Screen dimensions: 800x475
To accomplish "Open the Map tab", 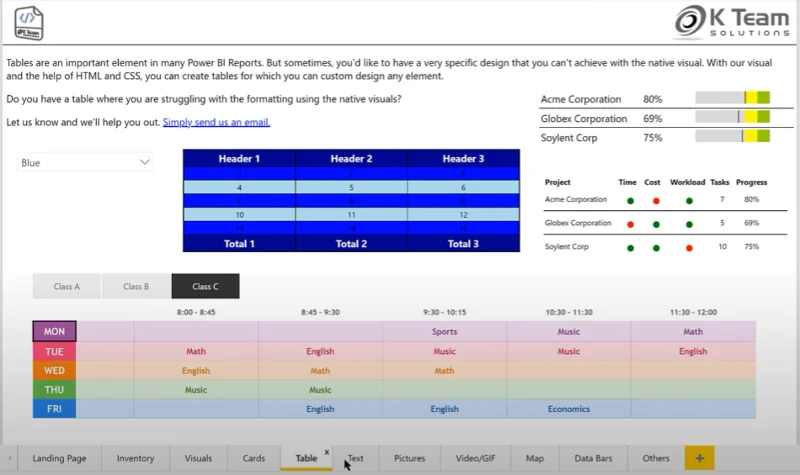I will 535,458.
